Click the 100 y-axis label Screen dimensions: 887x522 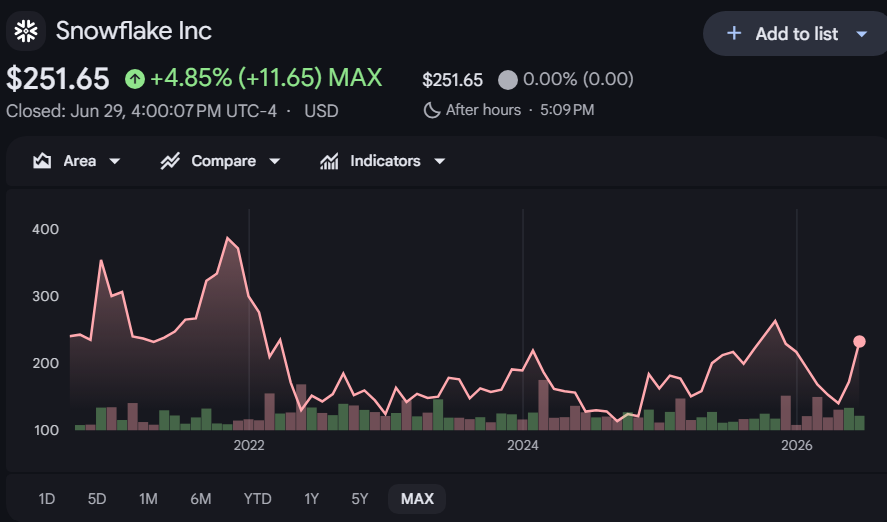point(46,430)
